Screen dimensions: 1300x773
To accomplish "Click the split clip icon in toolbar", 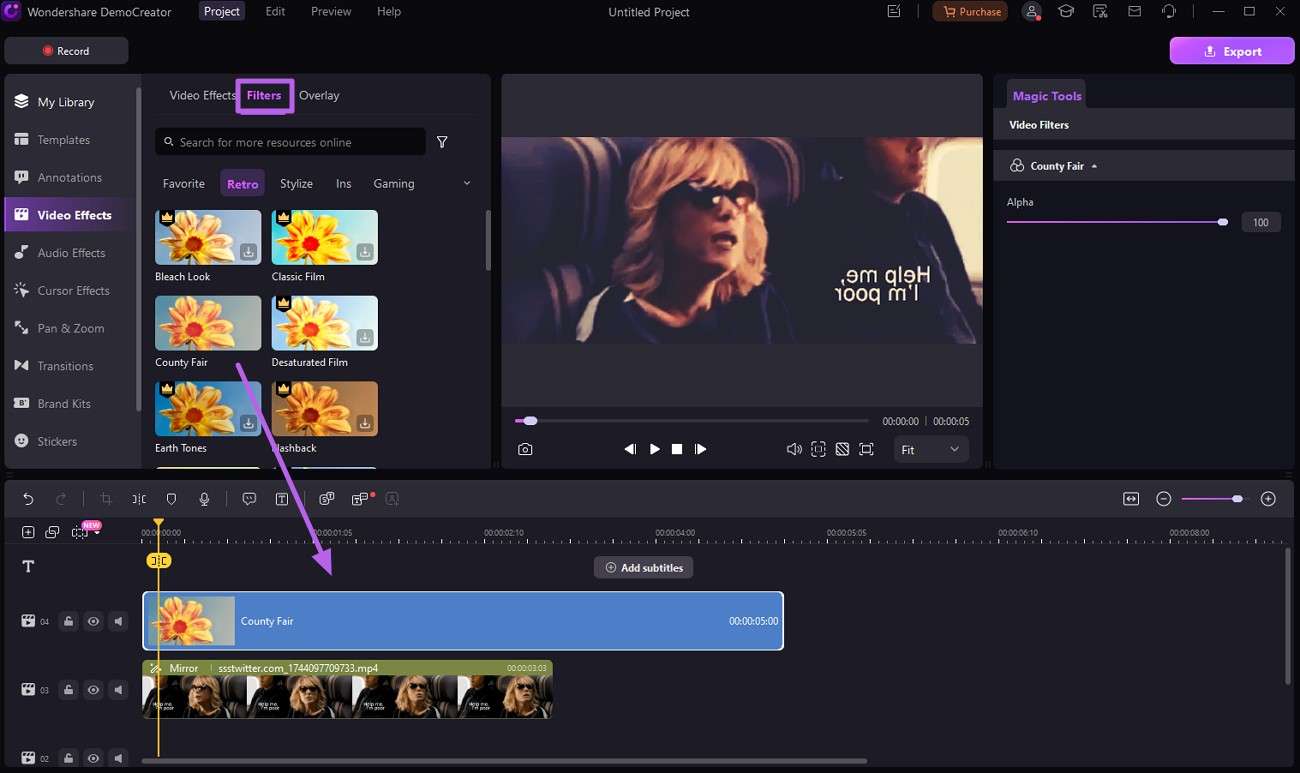I will (139, 499).
